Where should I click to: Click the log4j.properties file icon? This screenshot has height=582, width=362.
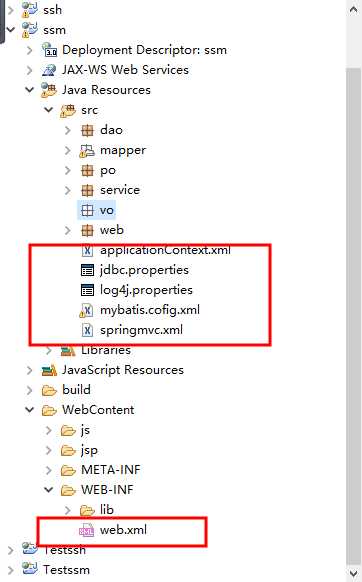pyautogui.click(x=87, y=290)
